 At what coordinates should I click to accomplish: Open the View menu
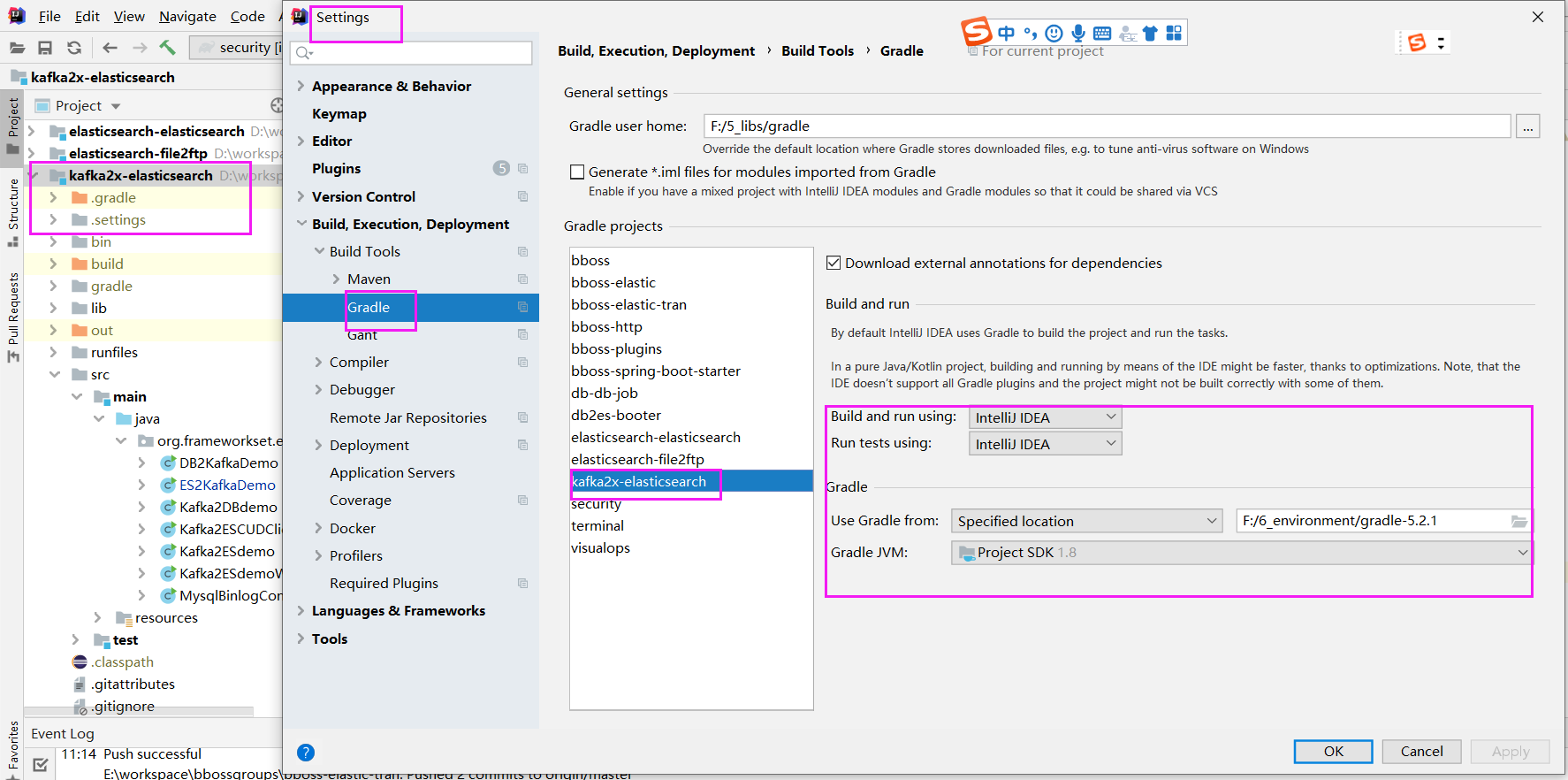point(129,16)
